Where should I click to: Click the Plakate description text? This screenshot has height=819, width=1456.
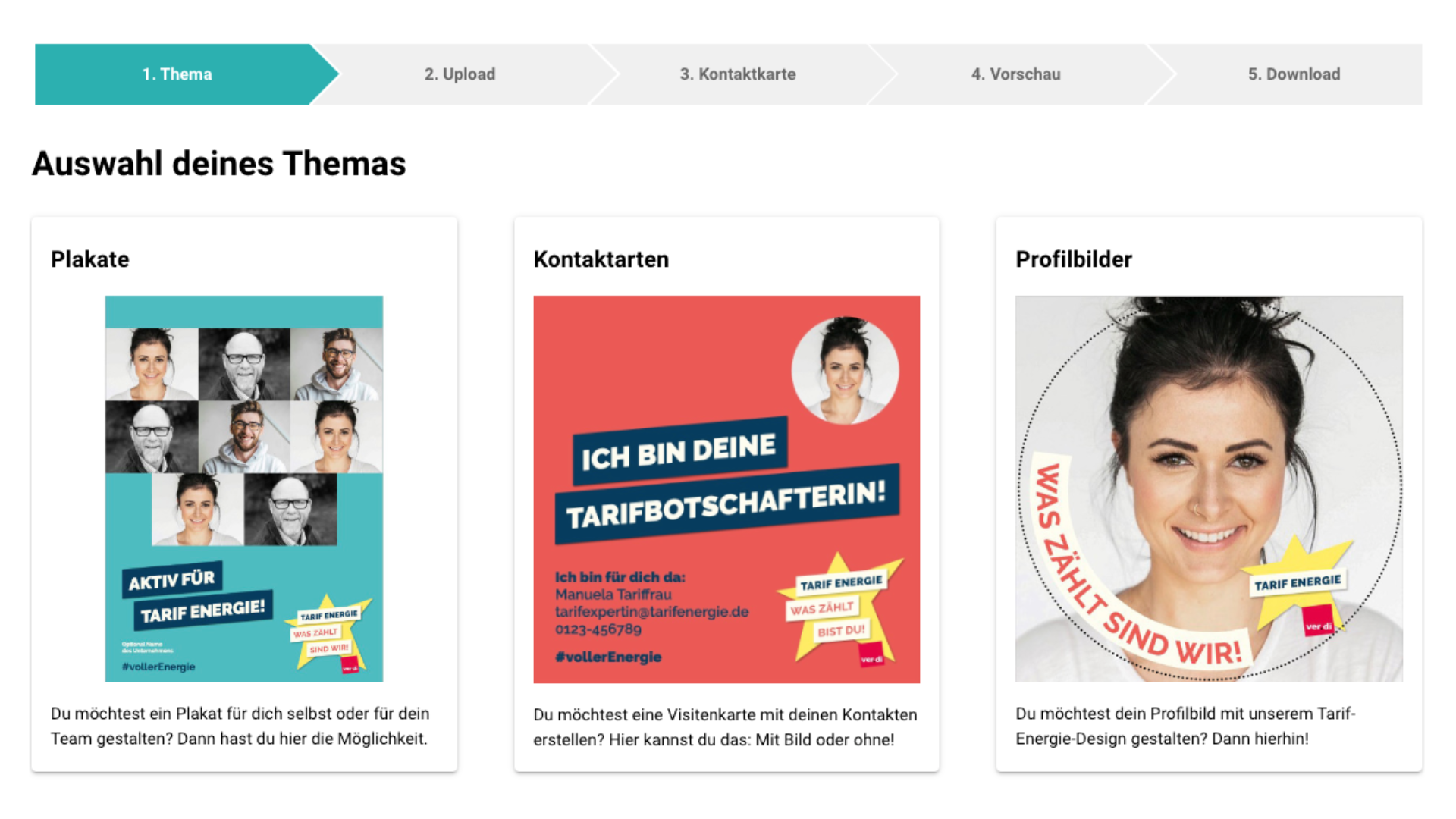[x=240, y=726]
